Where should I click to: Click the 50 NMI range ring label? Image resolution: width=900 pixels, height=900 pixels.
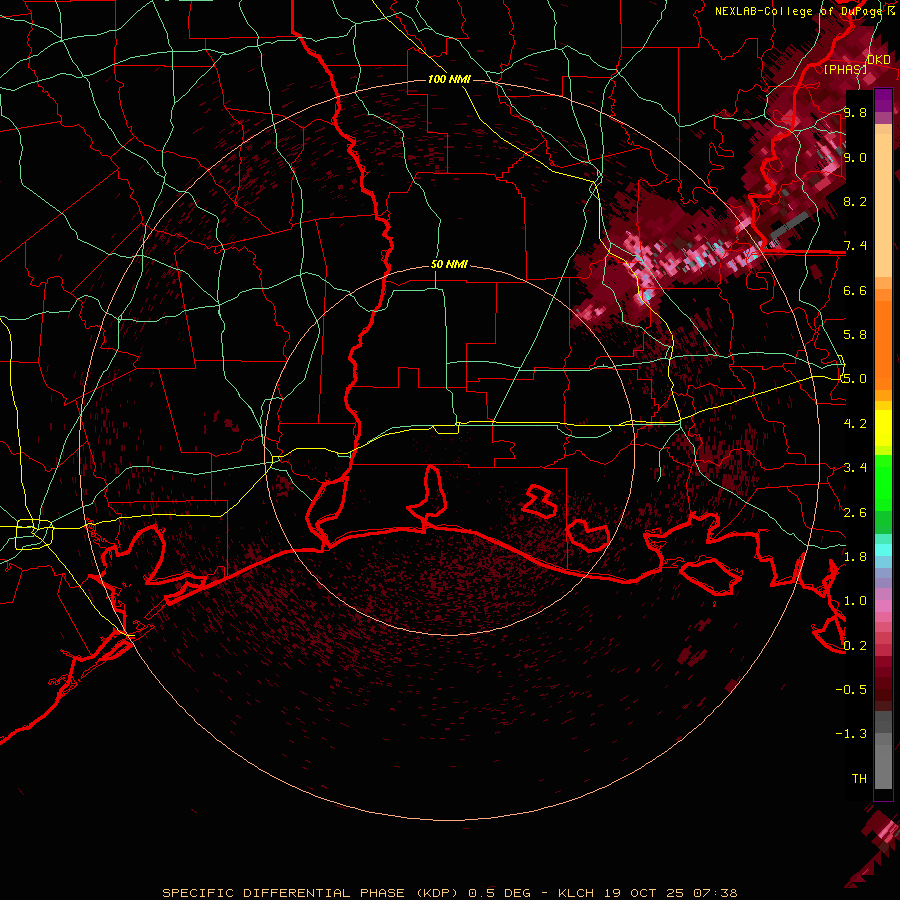449,265
